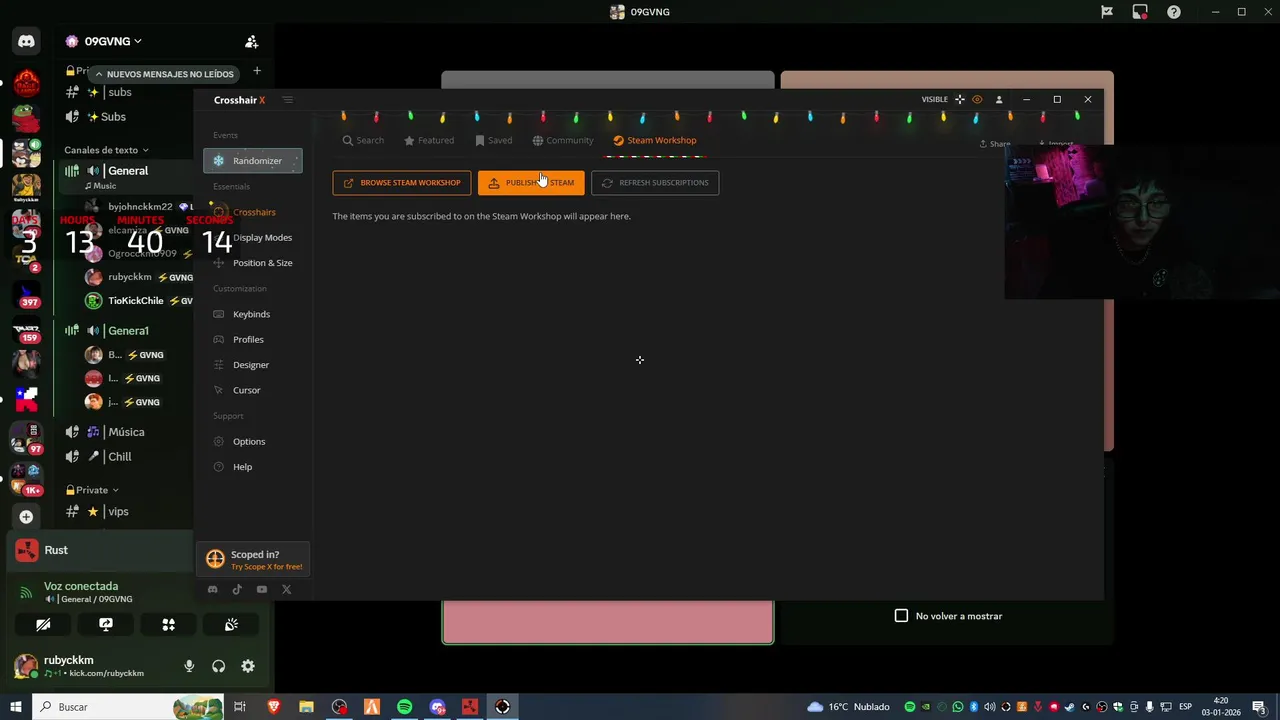The image size is (1280, 720).
Task: Click the Share button in Crosshair X
Action: pyautogui.click(x=995, y=144)
